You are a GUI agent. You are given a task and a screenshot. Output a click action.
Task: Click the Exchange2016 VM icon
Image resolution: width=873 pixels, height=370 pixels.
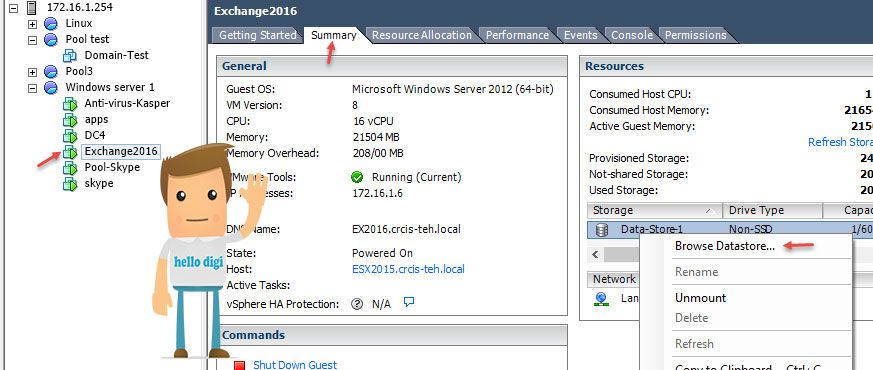pos(70,151)
